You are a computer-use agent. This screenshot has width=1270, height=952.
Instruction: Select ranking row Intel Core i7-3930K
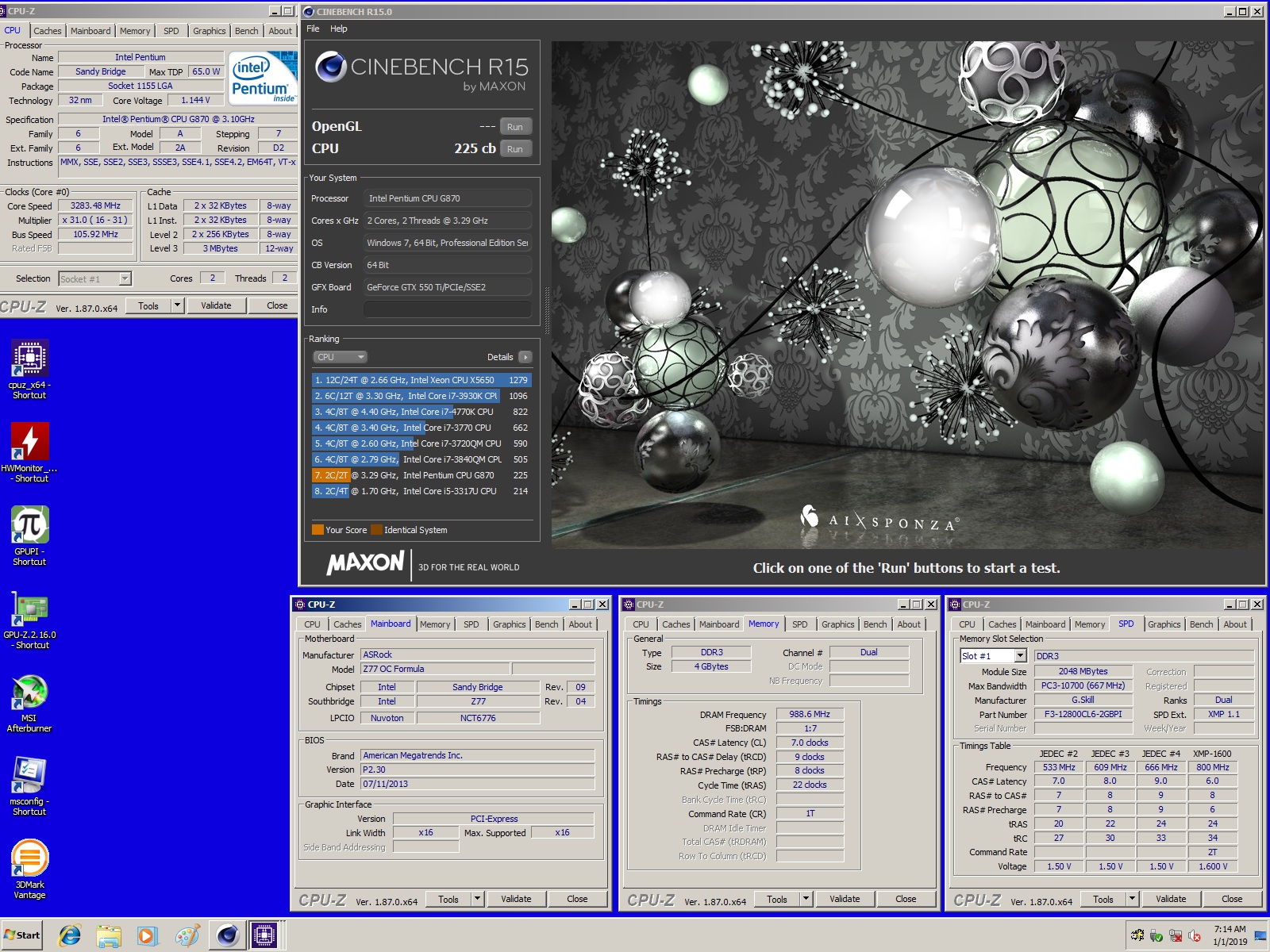click(421, 396)
